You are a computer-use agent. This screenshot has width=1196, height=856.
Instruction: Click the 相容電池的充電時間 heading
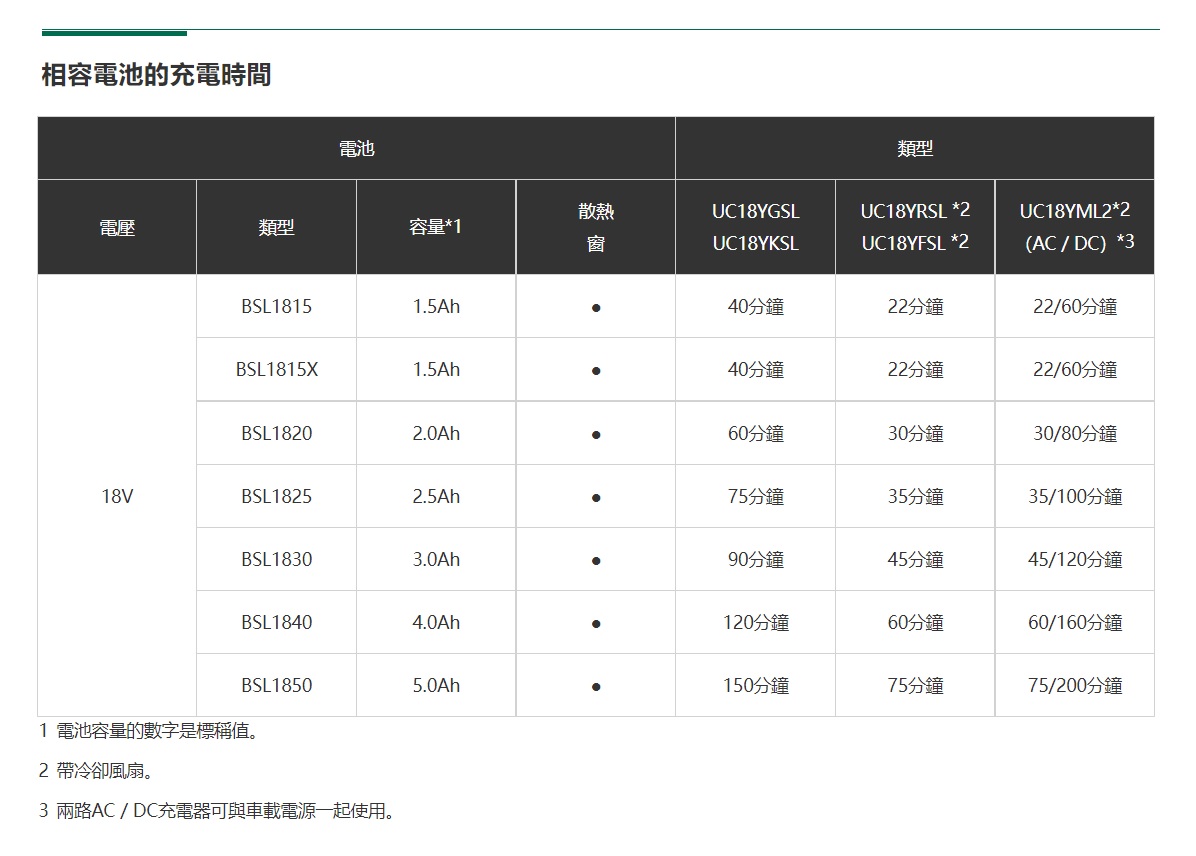[x=156, y=75]
